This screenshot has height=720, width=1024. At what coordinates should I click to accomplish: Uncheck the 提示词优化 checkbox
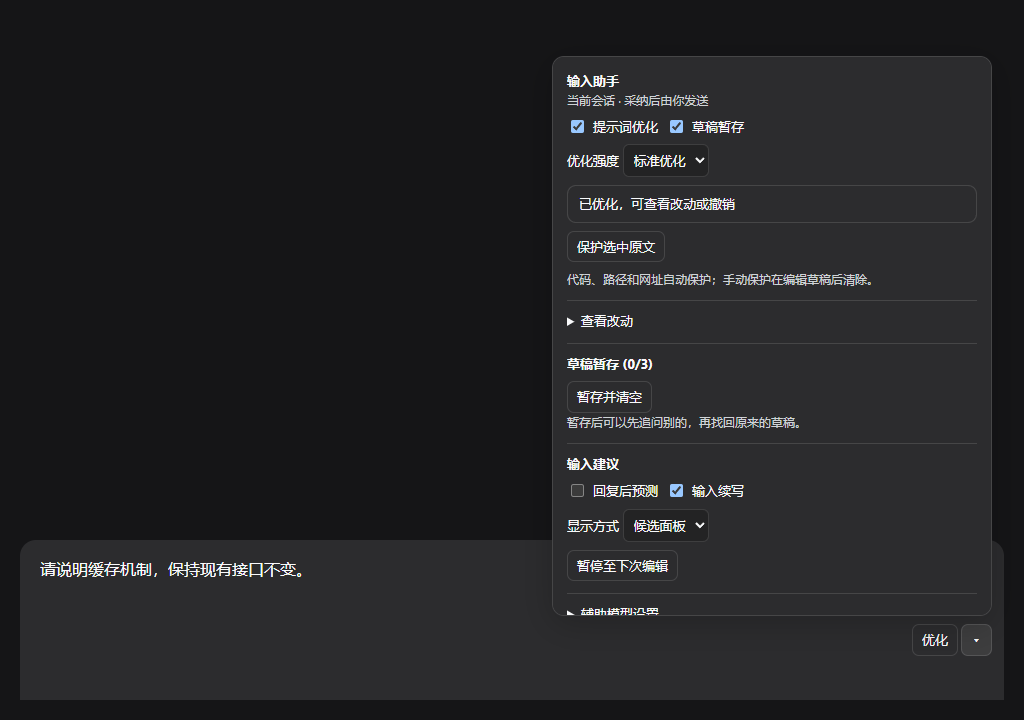[577, 127]
